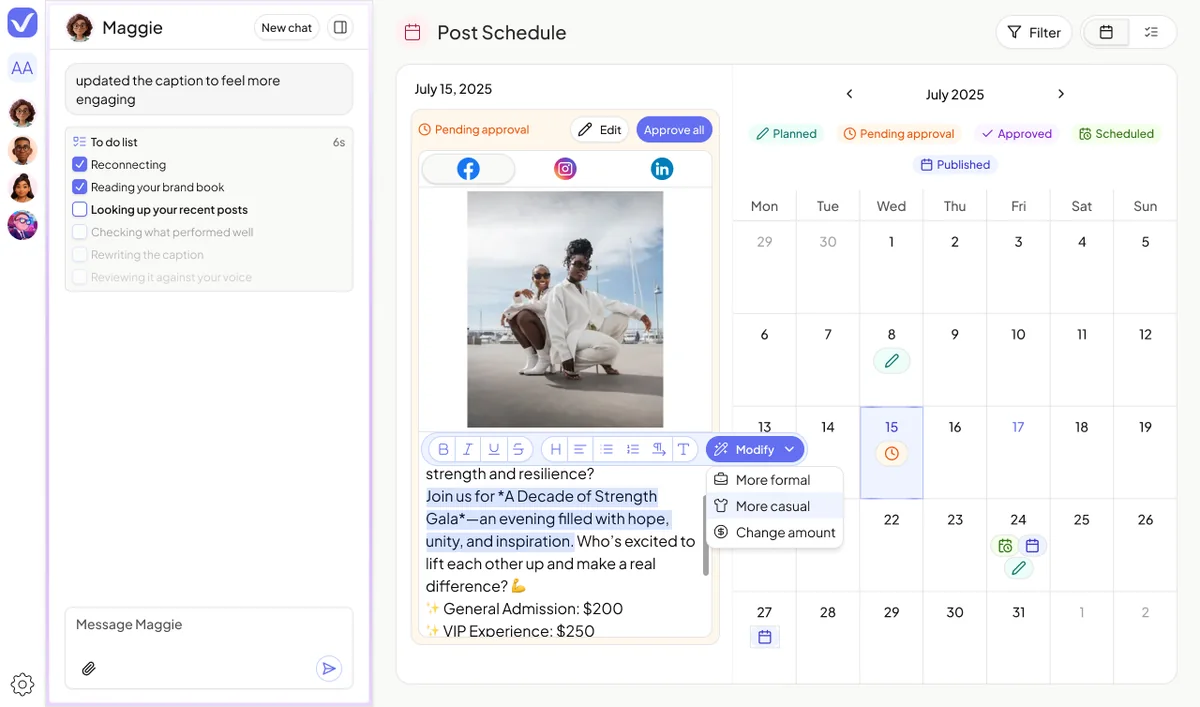Switch to the Facebook preview tab
This screenshot has width=1200, height=707.
click(468, 169)
